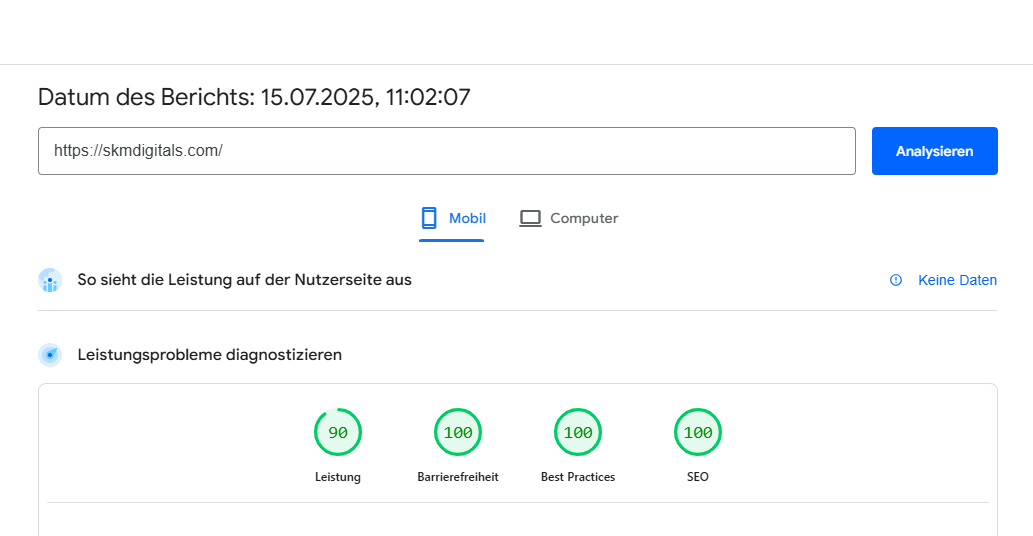The height and width of the screenshot is (536, 1033).
Task: Click the Barrierefreiheit category label
Action: pos(458,477)
